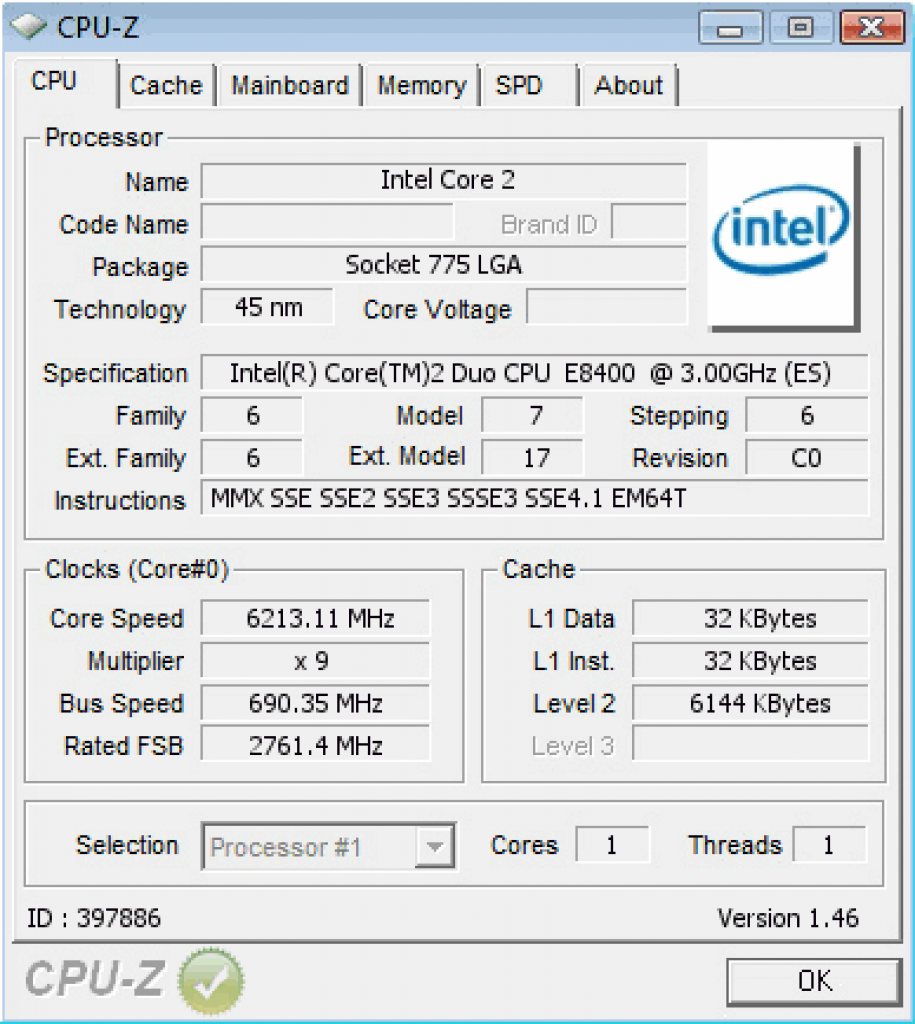Switch to the Cache tab
The image size is (915, 1024).
pyautogui.click(x=166, y=86)
